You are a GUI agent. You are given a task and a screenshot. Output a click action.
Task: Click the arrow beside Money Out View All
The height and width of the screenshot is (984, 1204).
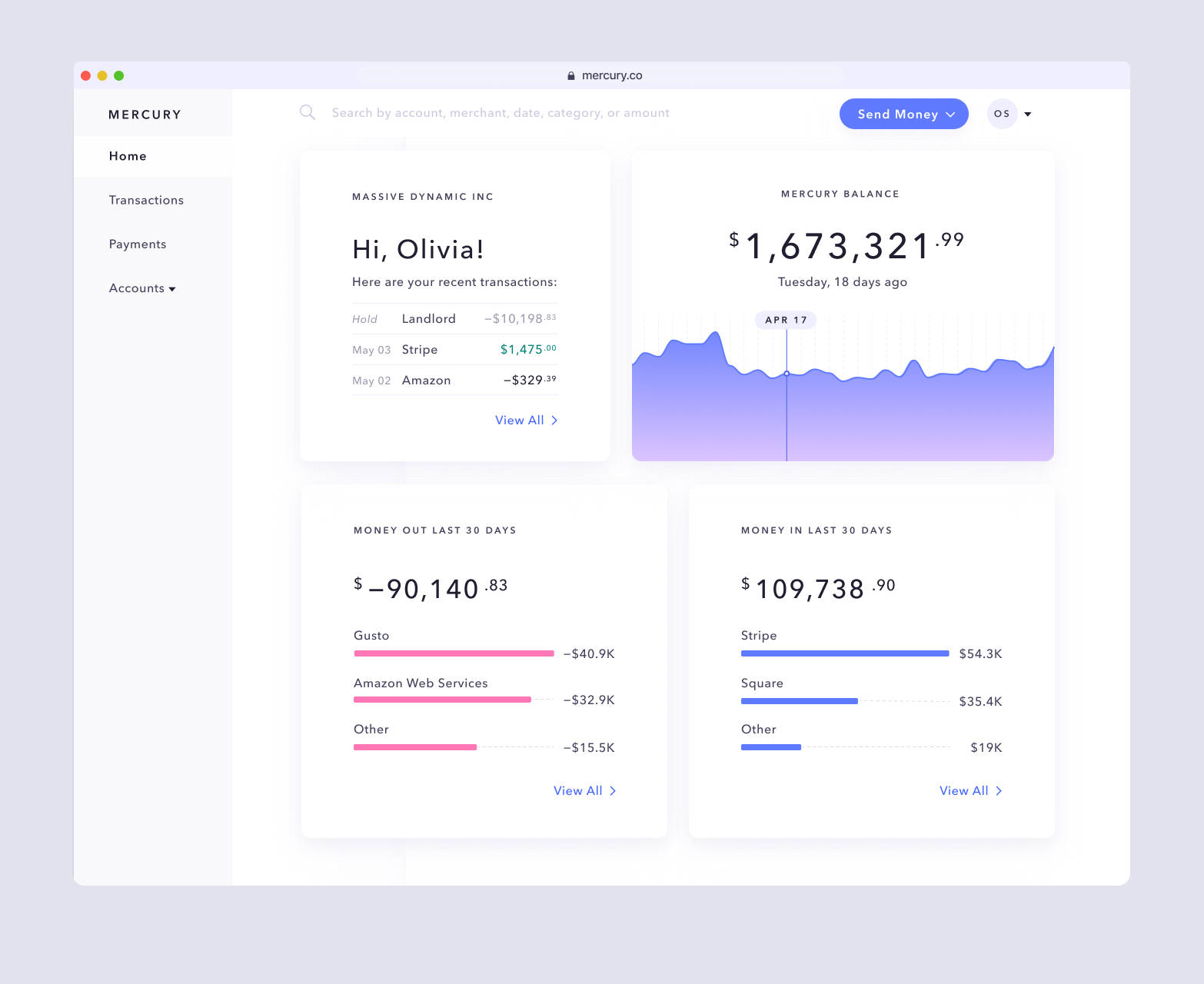[613, 790]
